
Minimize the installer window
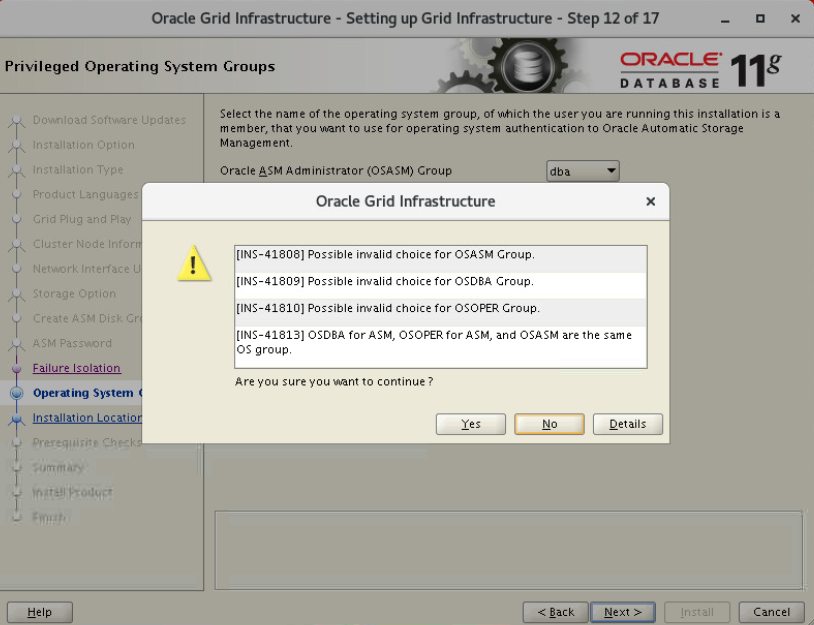(x=725, y=19)
